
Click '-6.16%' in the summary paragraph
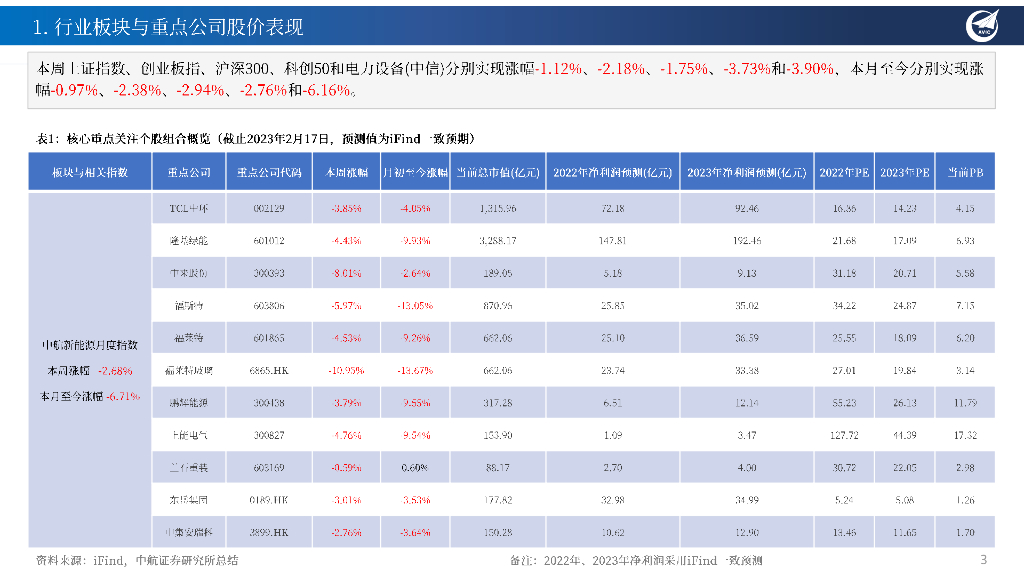pyautogui.click(x=327, y=90)
